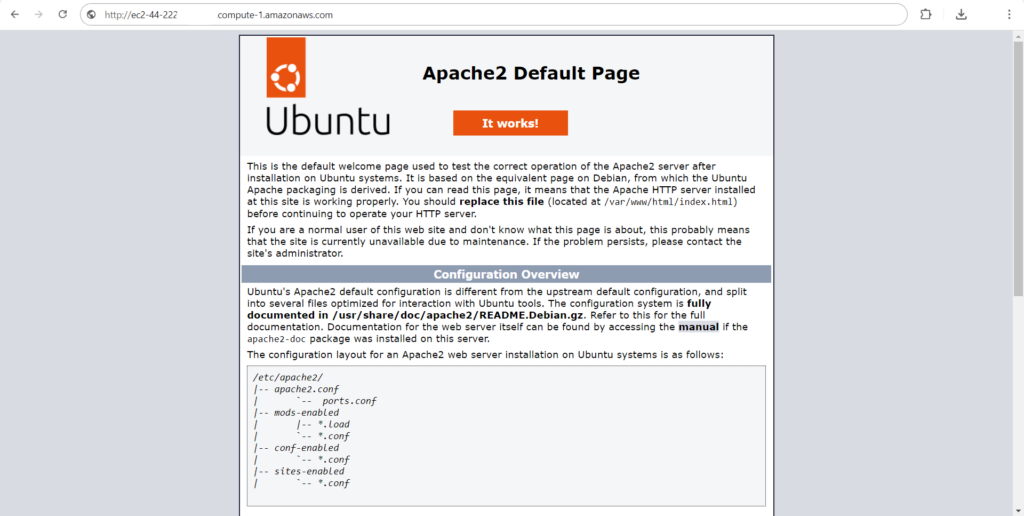Click the orange Ubuntu logo image
Viewport: 1024px width, 516px height.
(x=286, y=67)
